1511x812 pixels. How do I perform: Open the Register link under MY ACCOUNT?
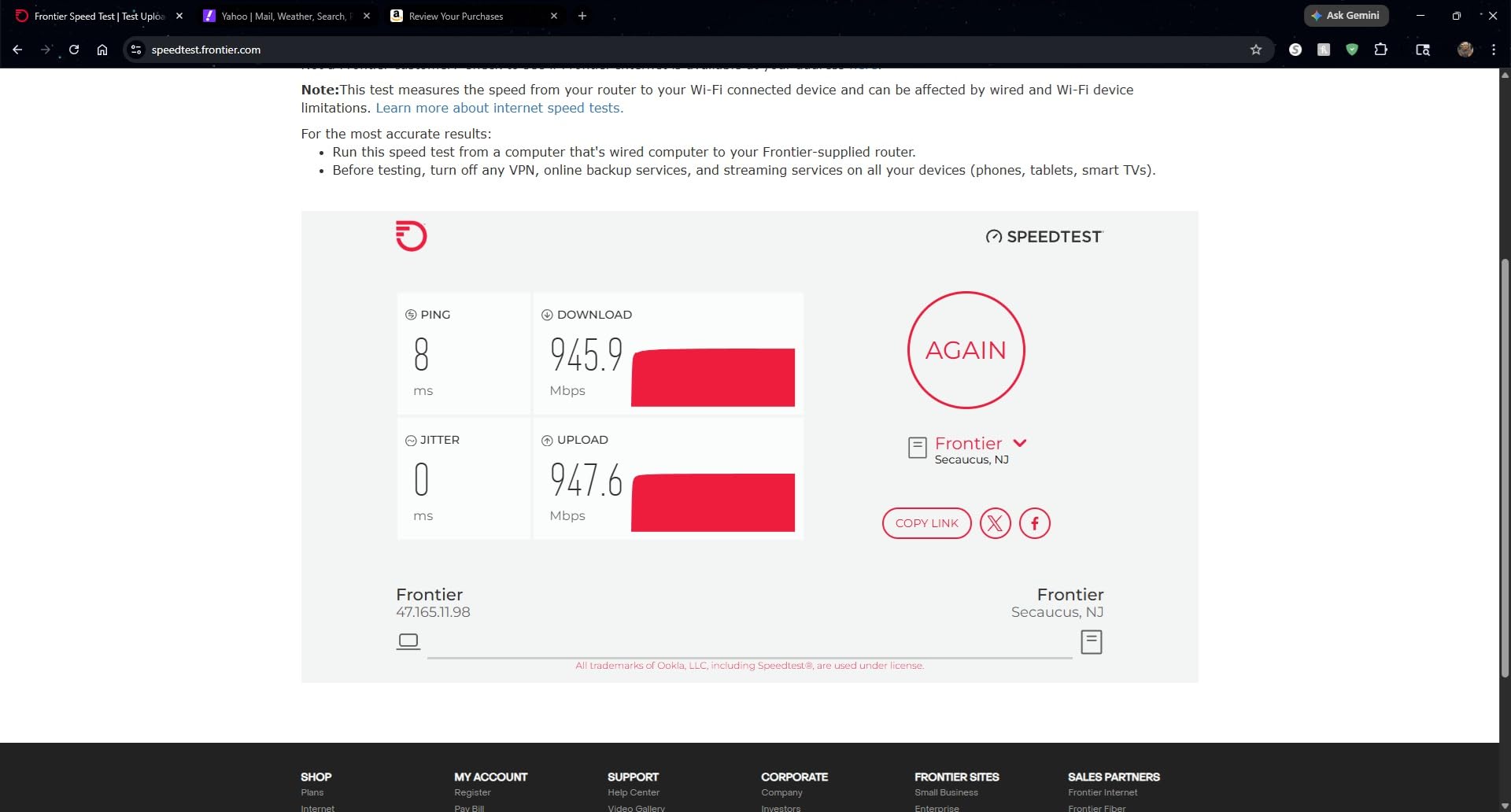(x=472, y=792)
